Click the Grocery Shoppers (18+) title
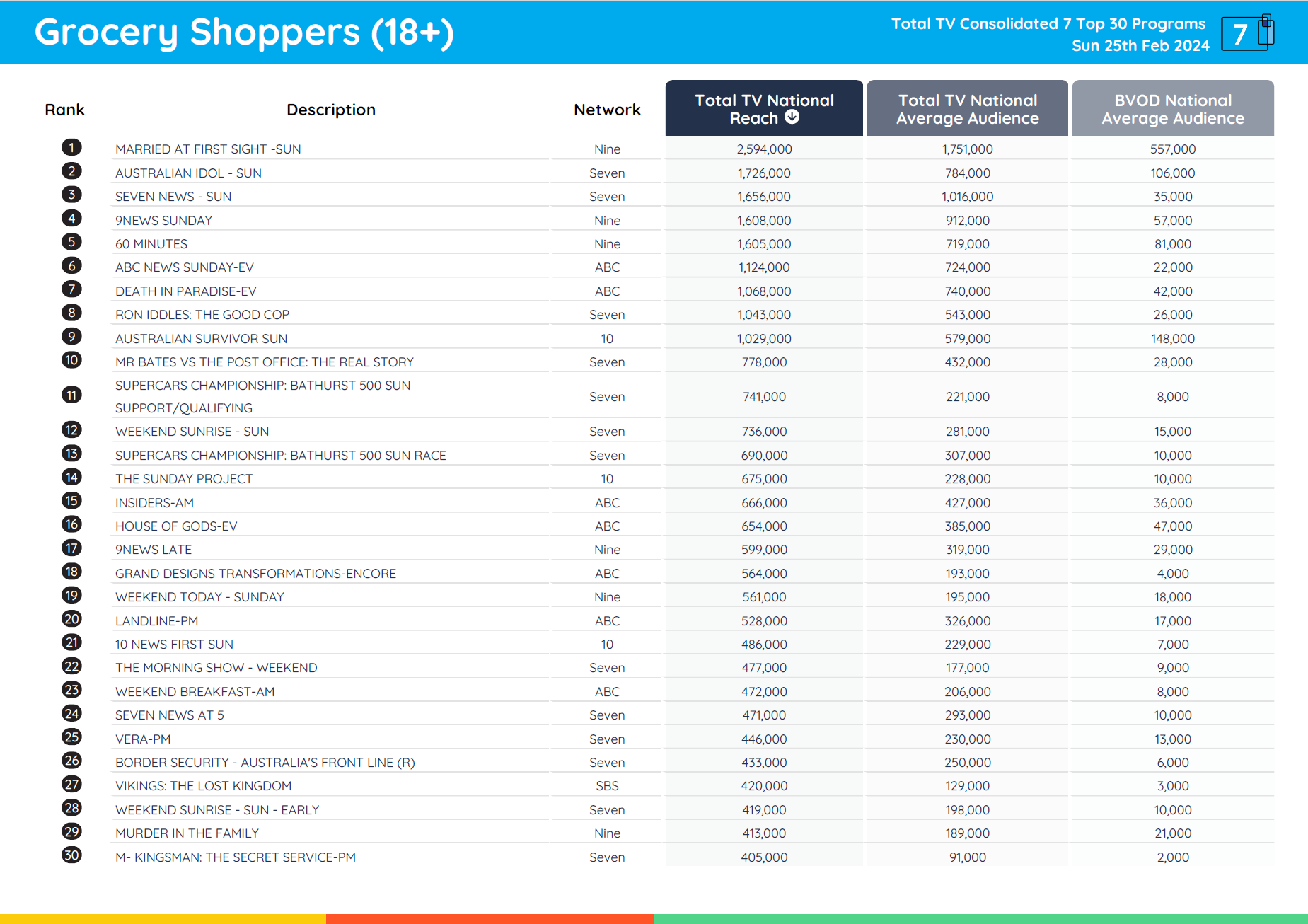 pos(244,33)
